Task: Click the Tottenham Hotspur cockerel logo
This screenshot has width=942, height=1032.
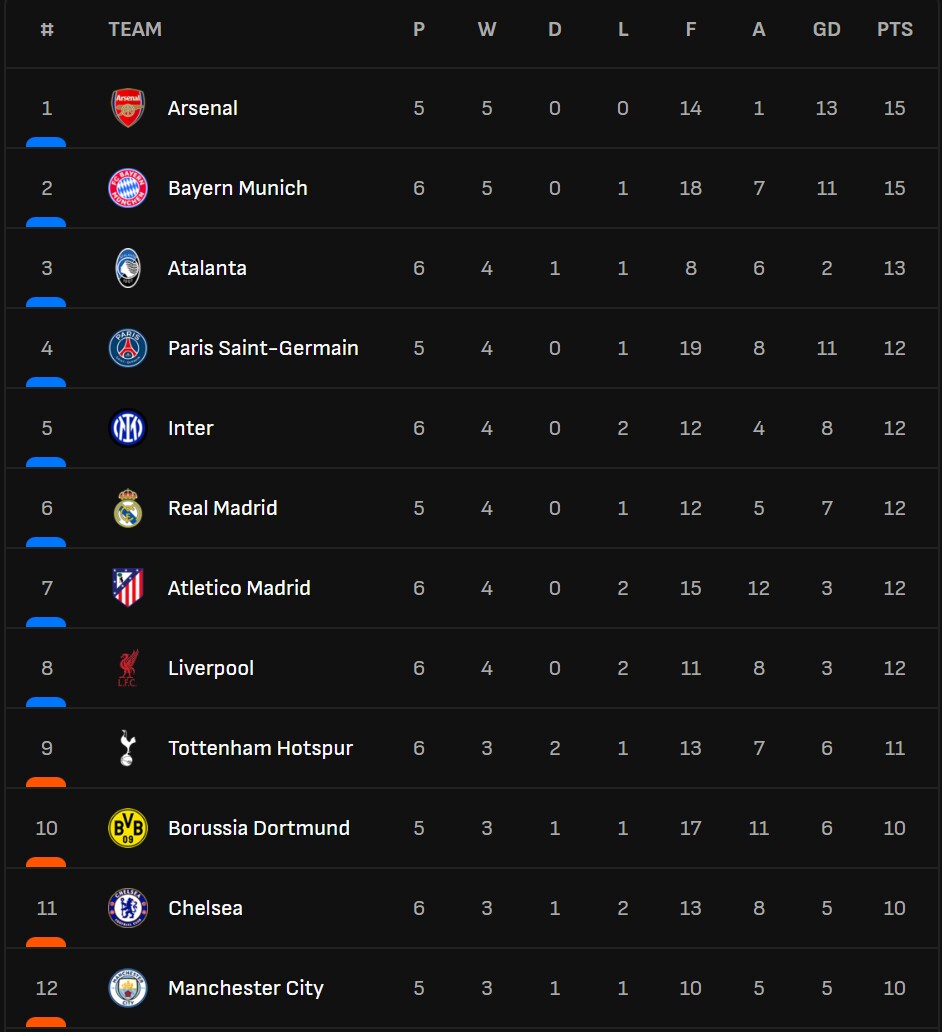Action: (127, 748)
